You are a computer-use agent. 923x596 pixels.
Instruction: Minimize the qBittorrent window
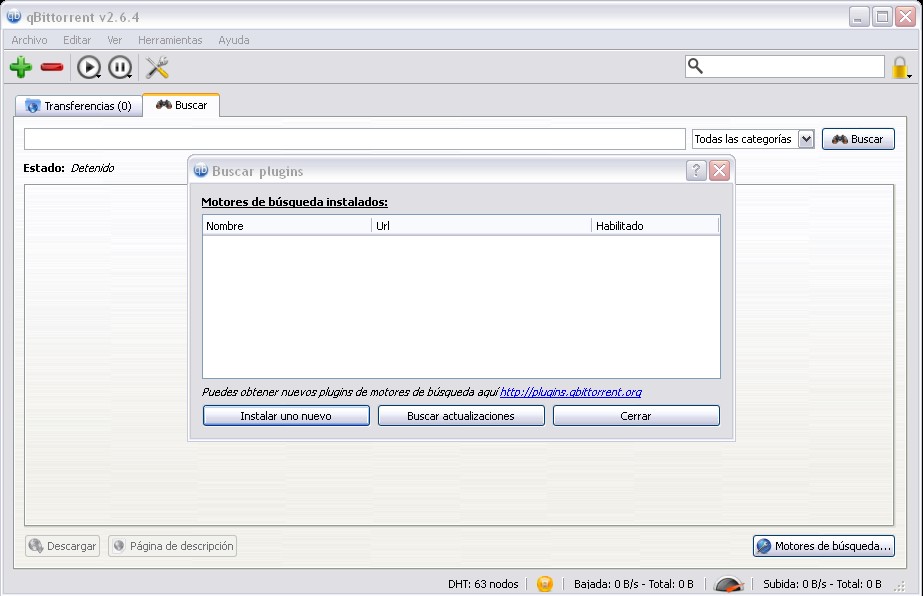[859, 16]
